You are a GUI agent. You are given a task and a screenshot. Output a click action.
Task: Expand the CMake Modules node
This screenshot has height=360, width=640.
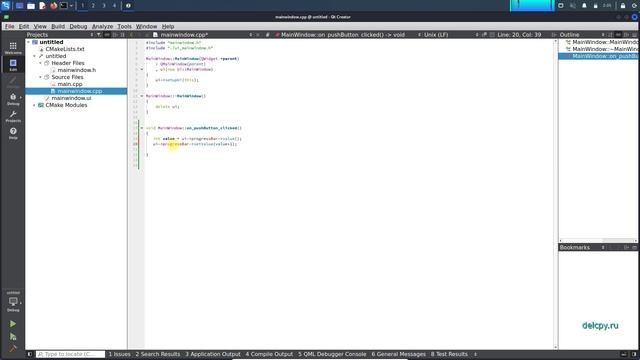34,105
